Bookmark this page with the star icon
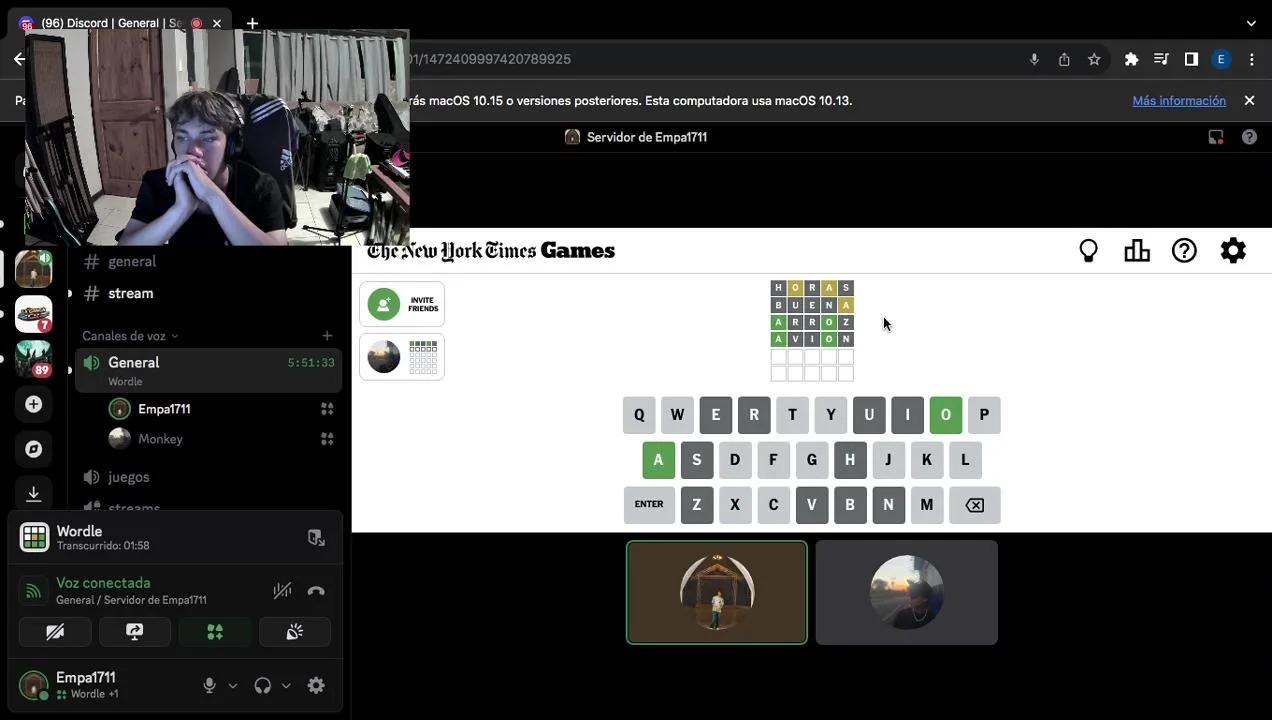The image size is (1272, 720). click(1094, 59)
